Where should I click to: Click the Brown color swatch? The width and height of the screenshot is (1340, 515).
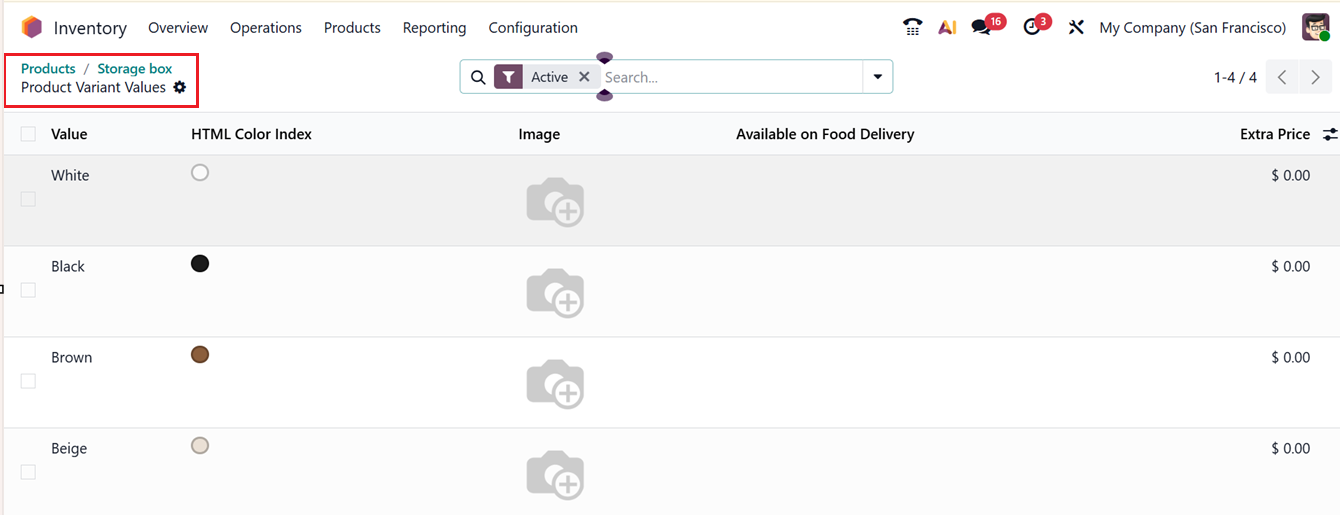(x=200, y=355)
